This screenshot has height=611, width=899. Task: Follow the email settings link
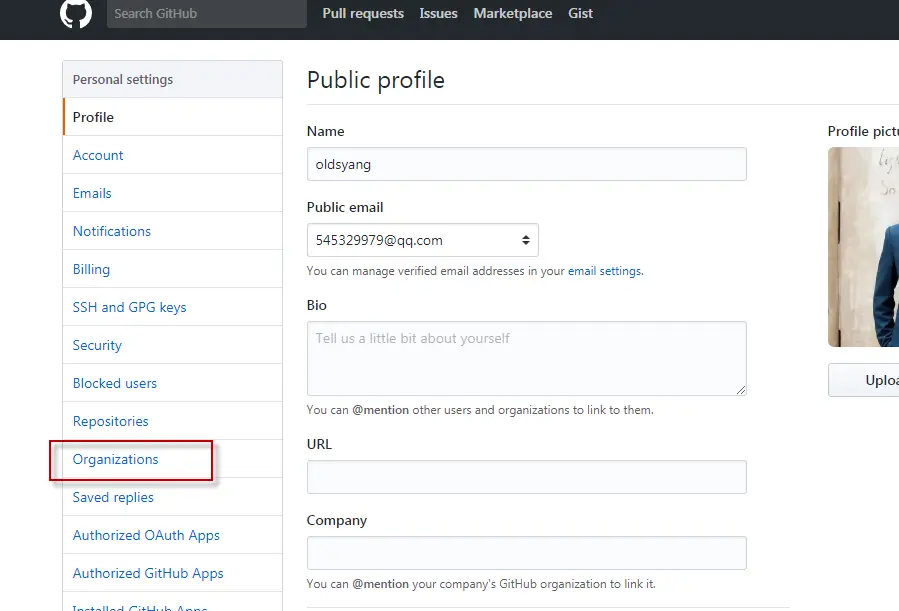click(x=604, y=271)
